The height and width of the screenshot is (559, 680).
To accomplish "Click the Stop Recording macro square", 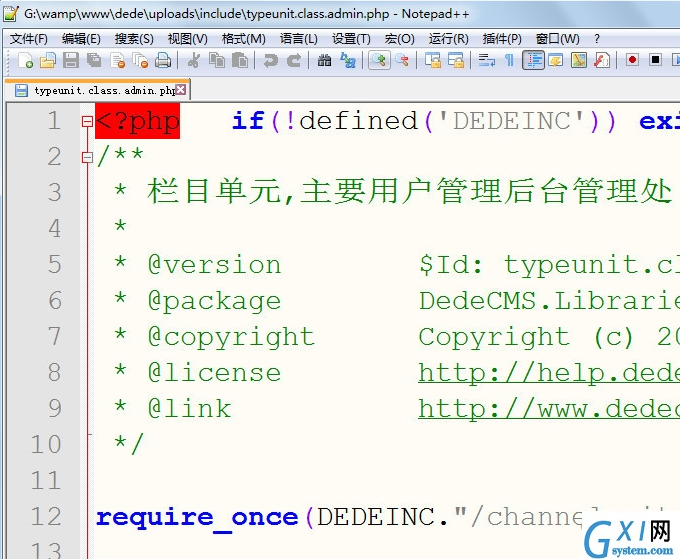I will (x=655, y=59).
